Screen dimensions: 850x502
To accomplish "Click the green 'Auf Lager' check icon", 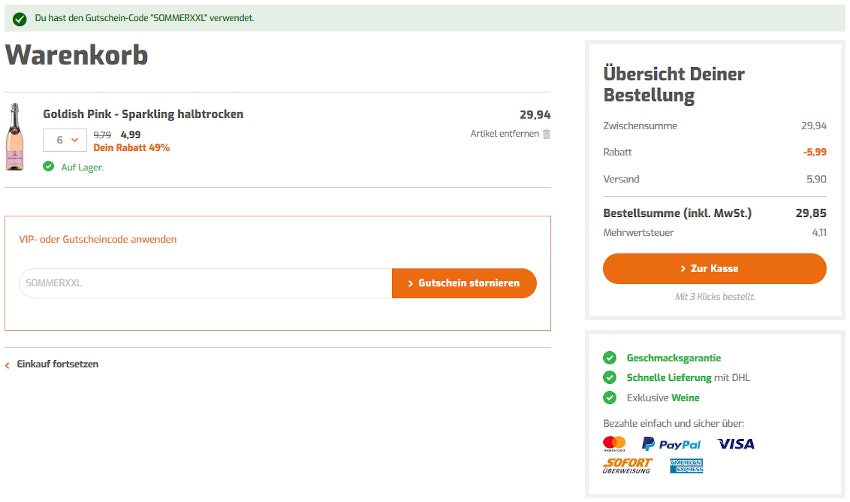I will click(49, 167).
